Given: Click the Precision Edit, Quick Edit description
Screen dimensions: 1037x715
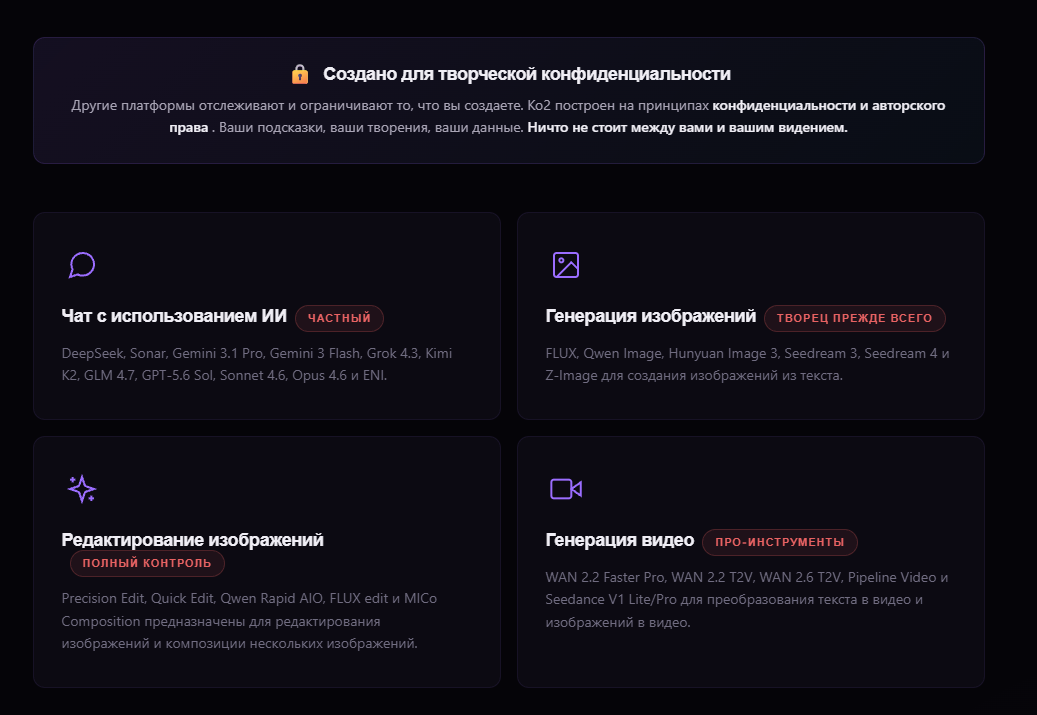Looking at the screenshot, I should click(x=249, y=620).
